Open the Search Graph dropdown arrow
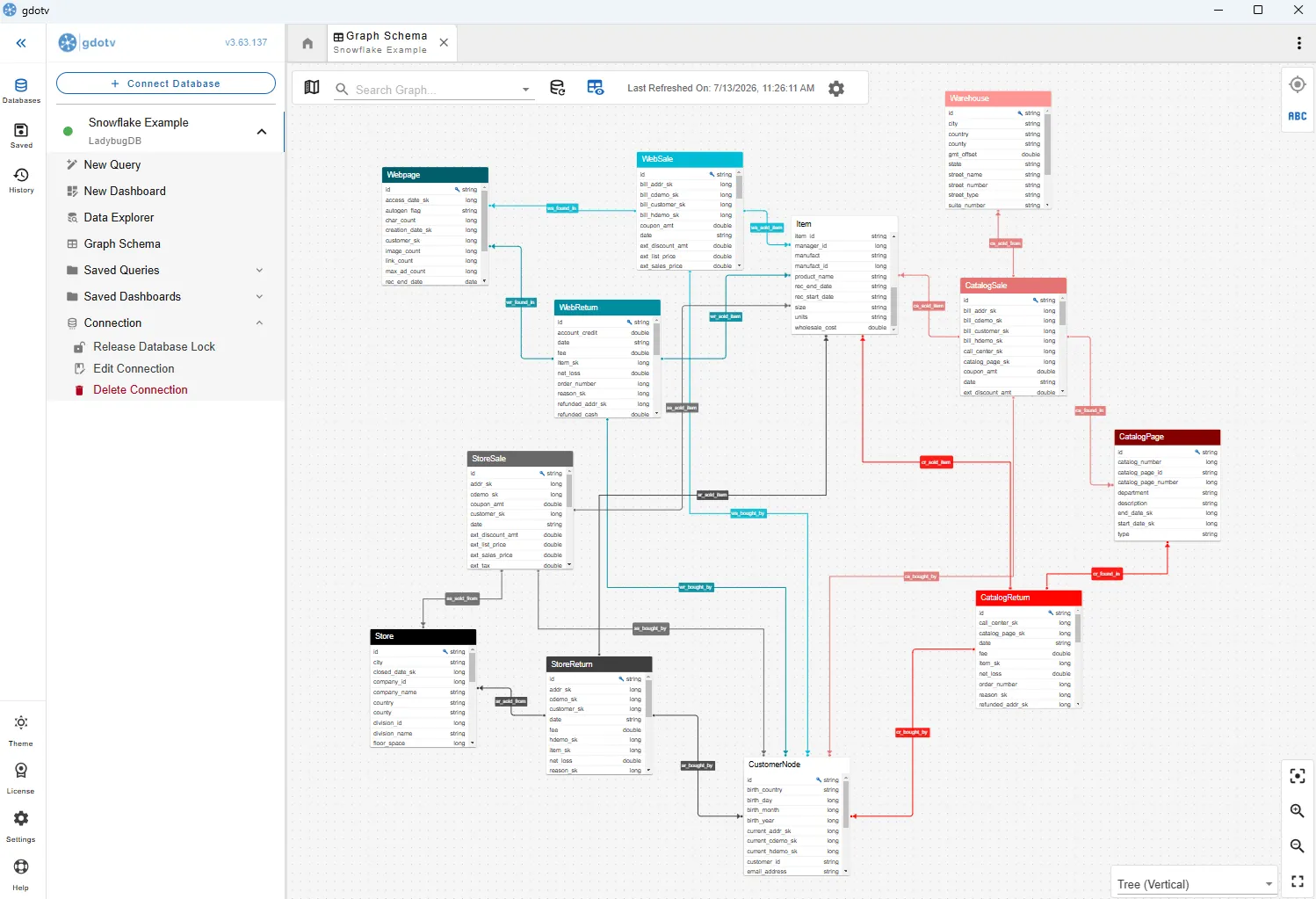Viewport: 1316px width, 899px height. 525,90
